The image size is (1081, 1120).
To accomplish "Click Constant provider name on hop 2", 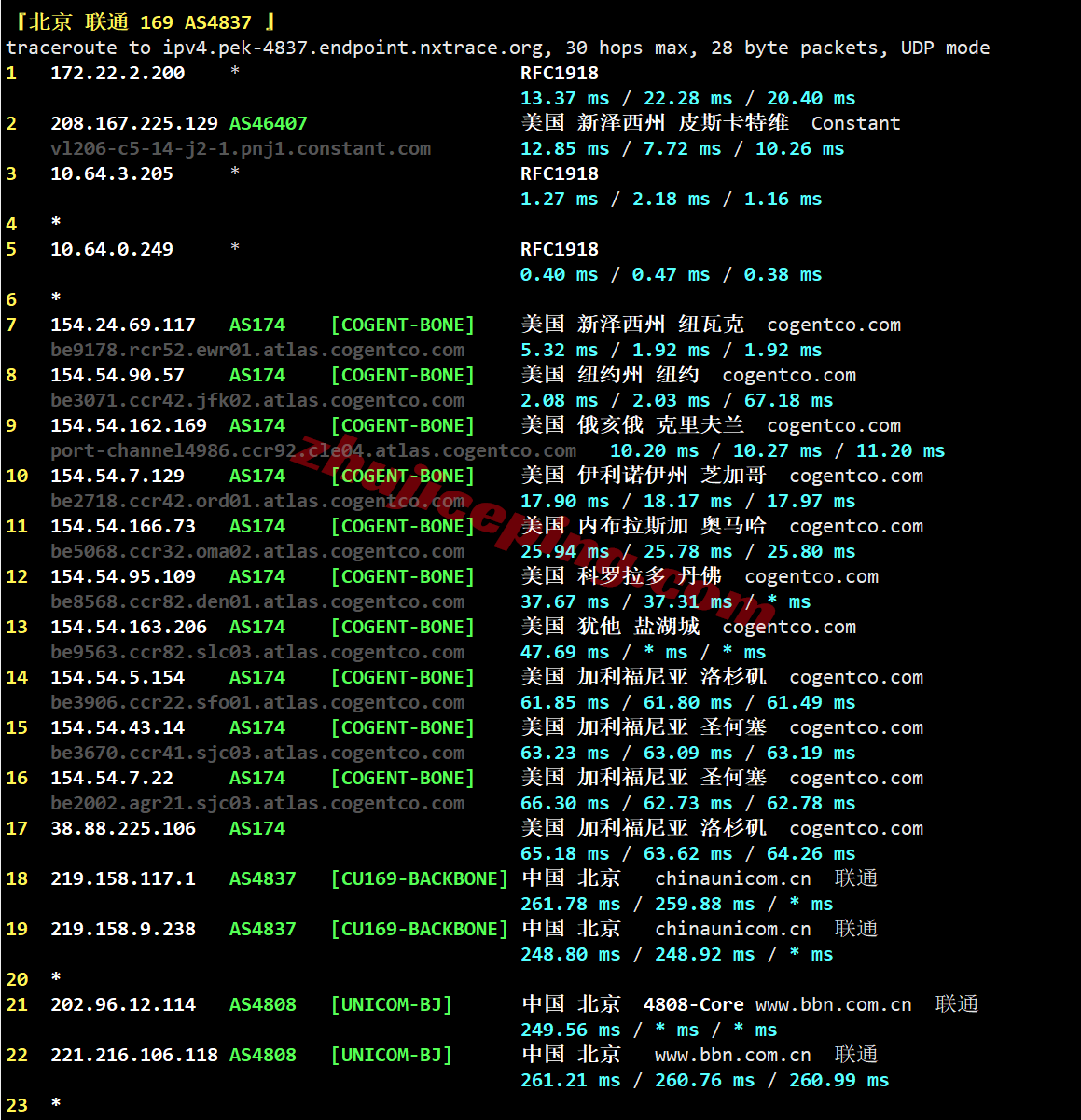I will pos(856,123).
